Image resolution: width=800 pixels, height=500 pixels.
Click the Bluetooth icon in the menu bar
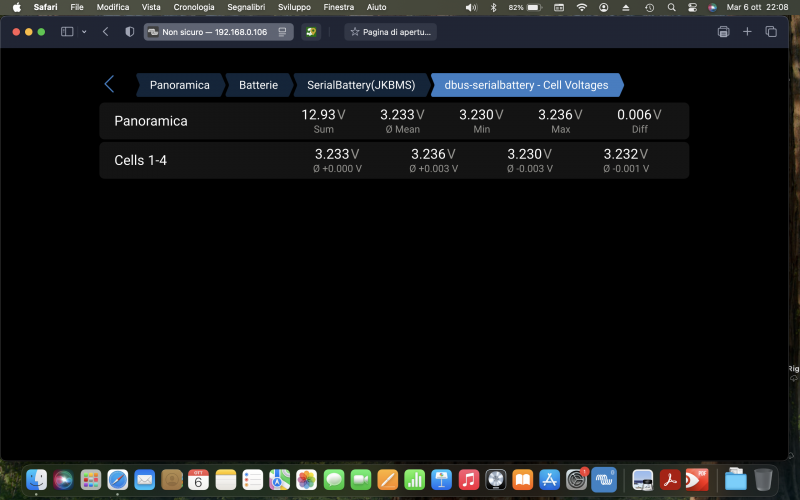tap(493, 7)
